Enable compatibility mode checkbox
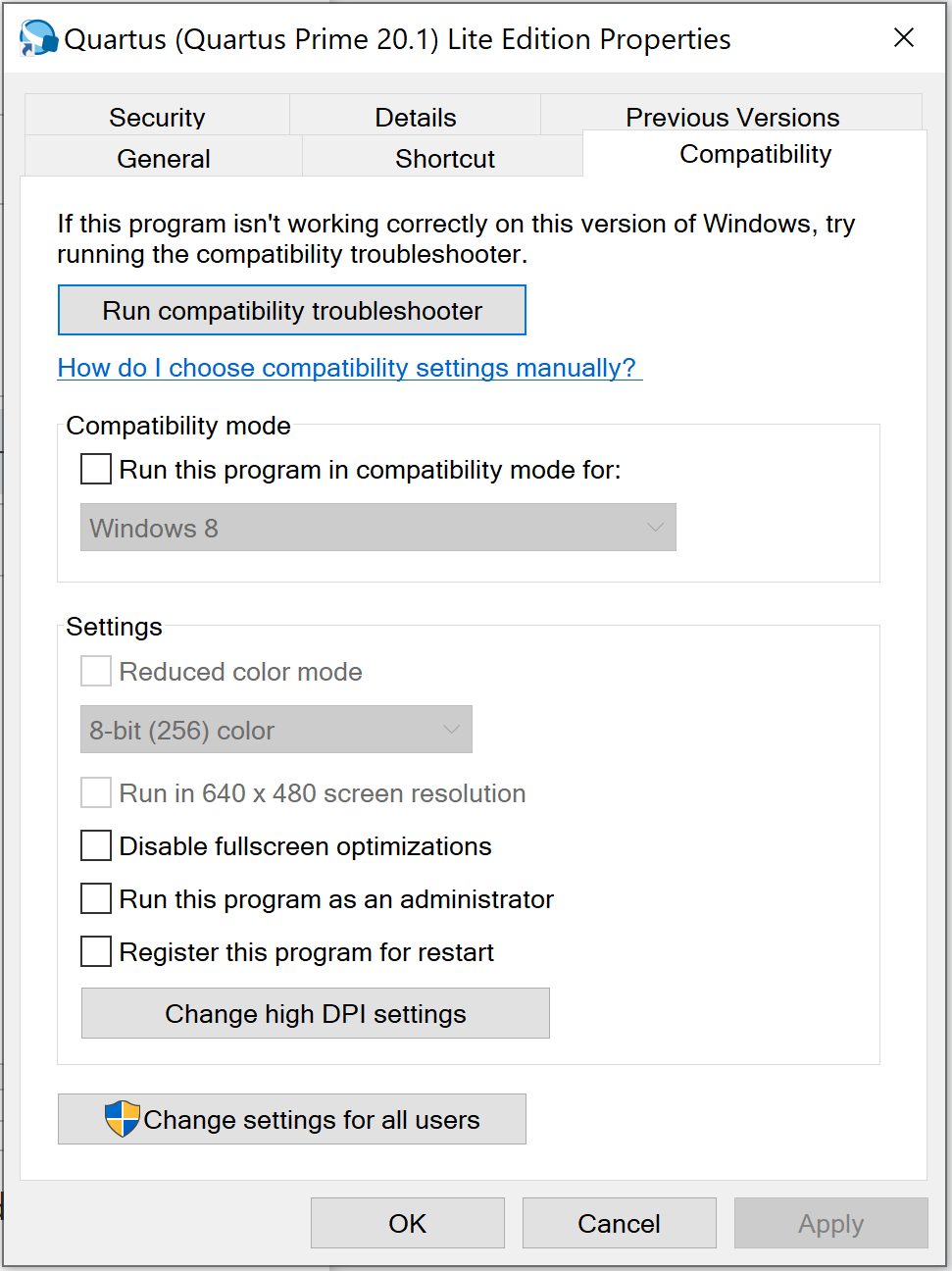The image size is (952, 1271). (x=96, y=469)
